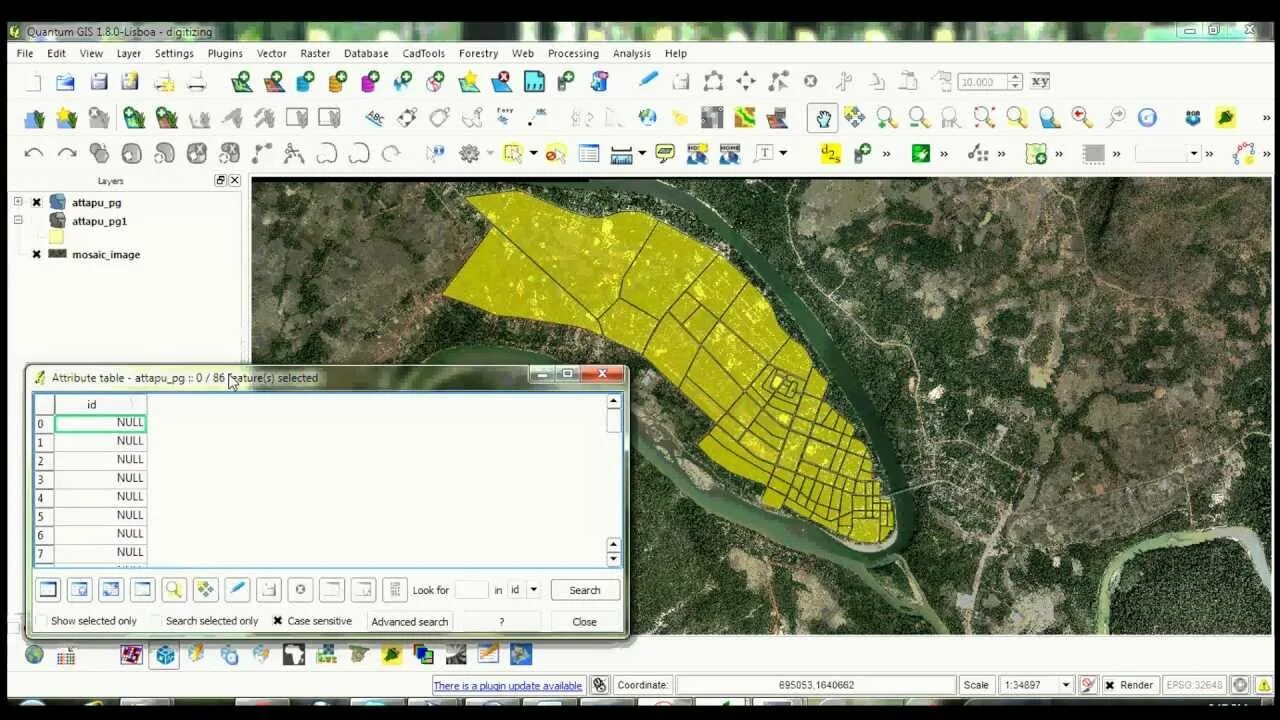Open the Vector menu
Viewport: 1280px width, 720px height.
(x=271, y=53)
